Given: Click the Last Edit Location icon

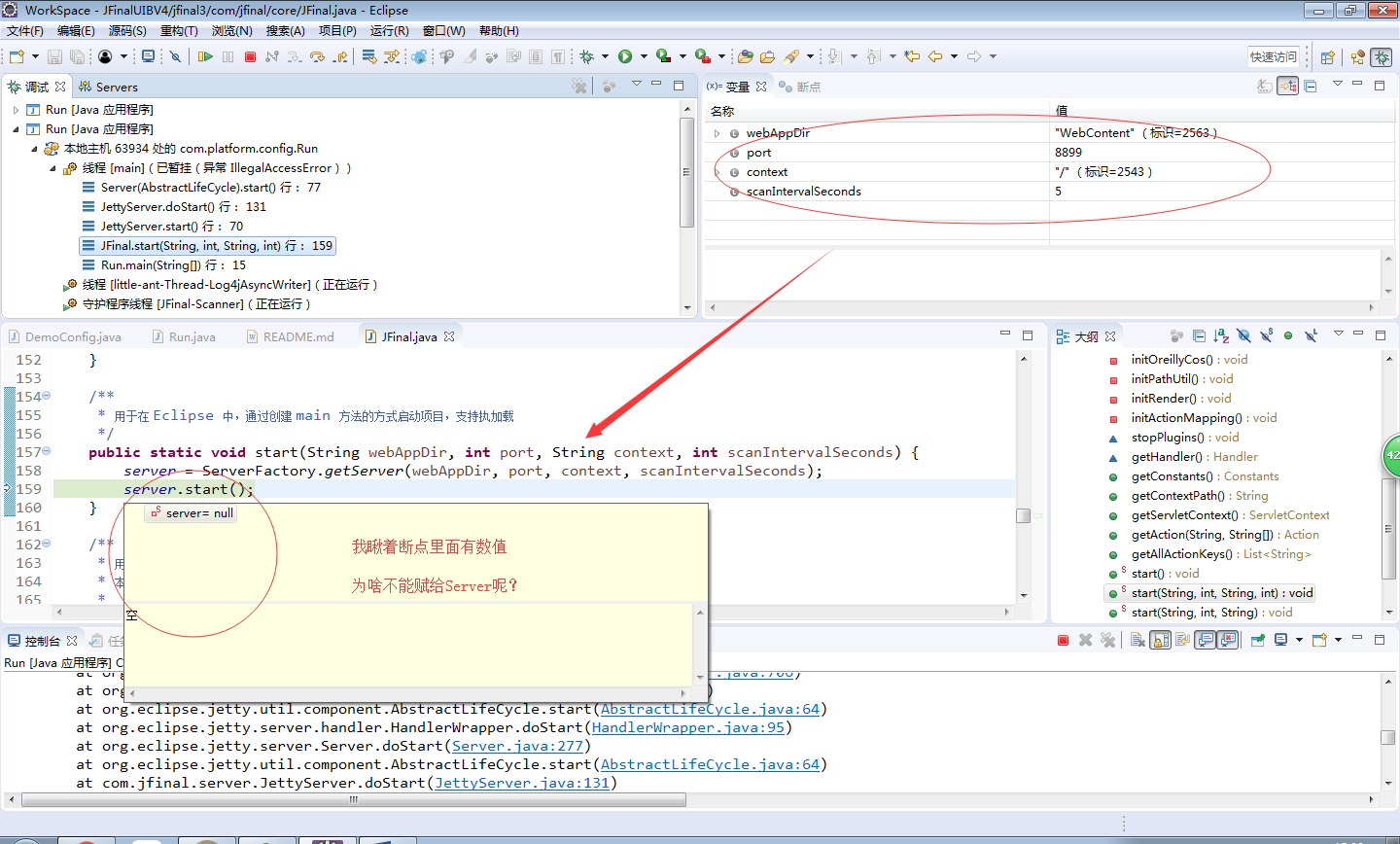Looking at the screenshot, I should point(912,56).
